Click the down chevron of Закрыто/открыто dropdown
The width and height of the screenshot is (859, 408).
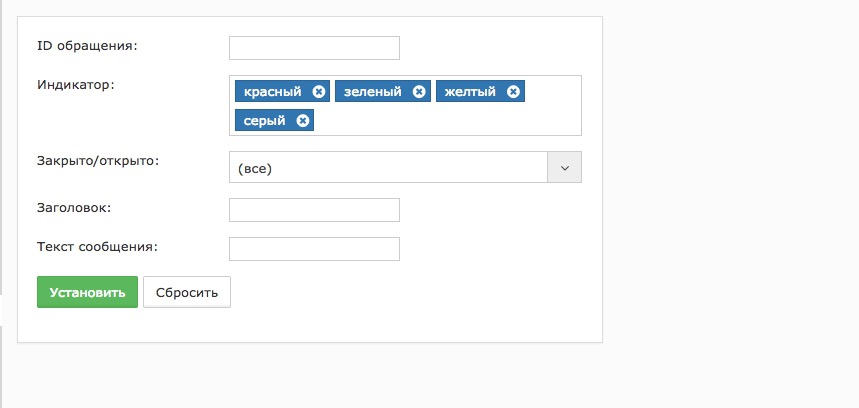(x=564, y=167)
